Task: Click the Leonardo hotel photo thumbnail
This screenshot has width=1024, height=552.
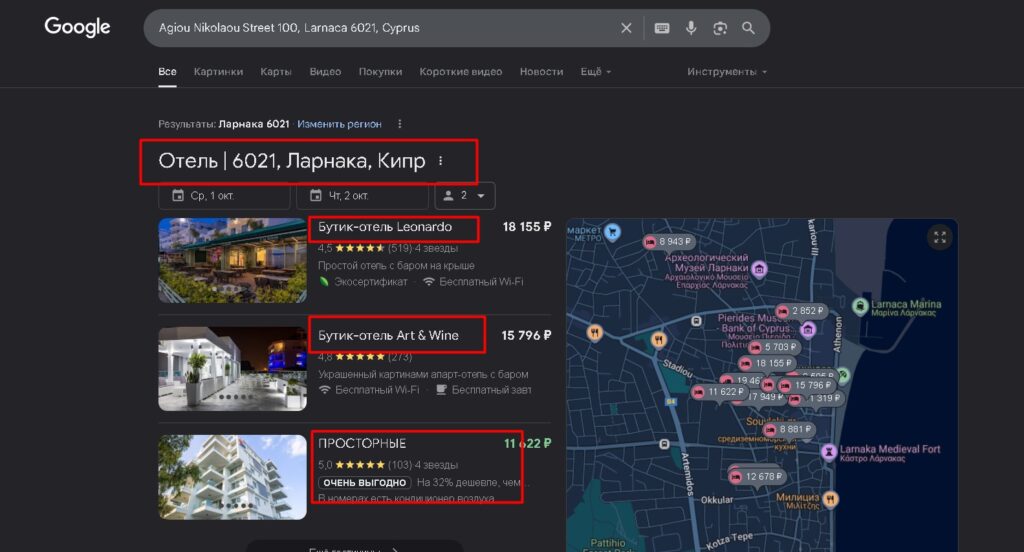Action: point(232,260)
